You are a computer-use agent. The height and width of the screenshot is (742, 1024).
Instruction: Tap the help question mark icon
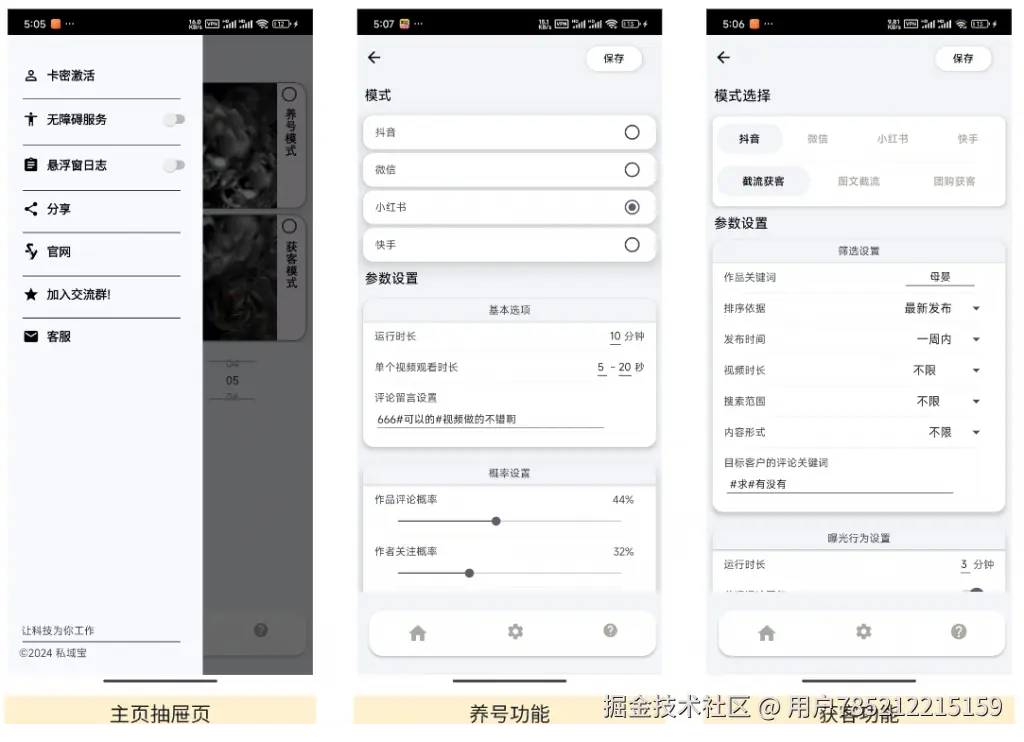pyautogui.click(x=610, y=632)
